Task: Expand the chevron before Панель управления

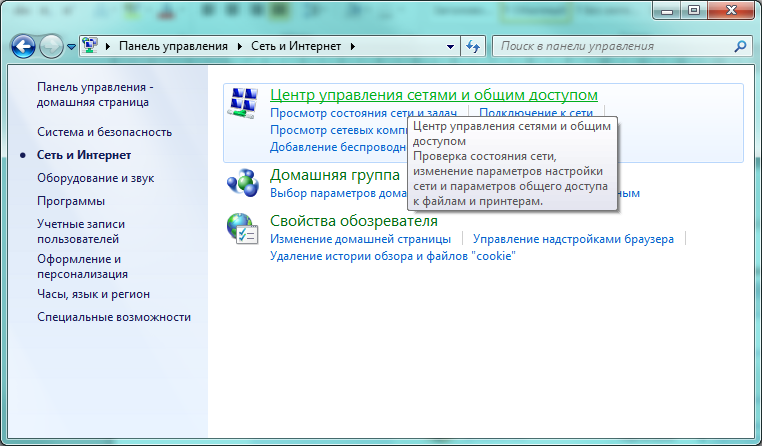Action: pyautogui.click(x=108, y=46)
